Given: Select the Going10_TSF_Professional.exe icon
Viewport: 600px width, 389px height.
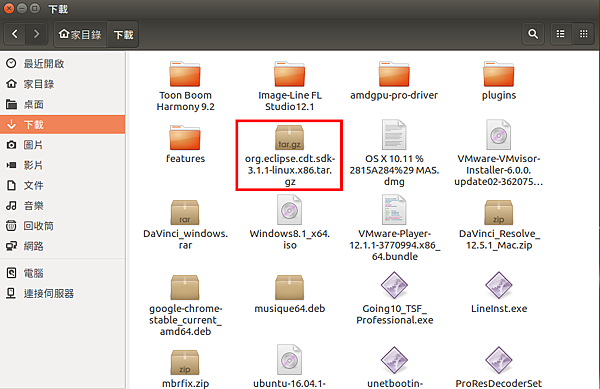Looking at the screenshot, I should tap(394, 285).
